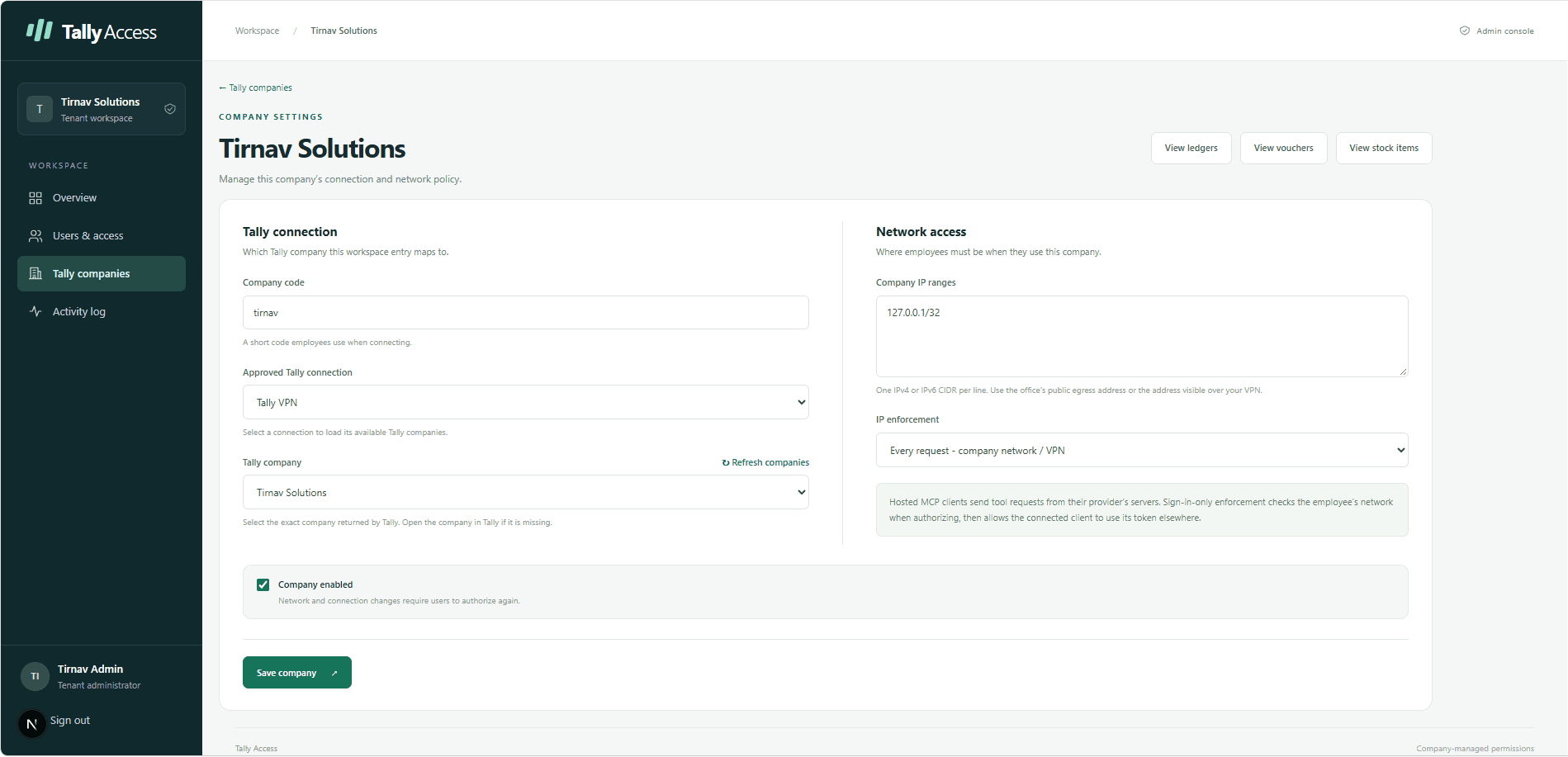The image size is (1568, 757).
Task: Click the View vouchers button
Action: tap(1284, 149)
